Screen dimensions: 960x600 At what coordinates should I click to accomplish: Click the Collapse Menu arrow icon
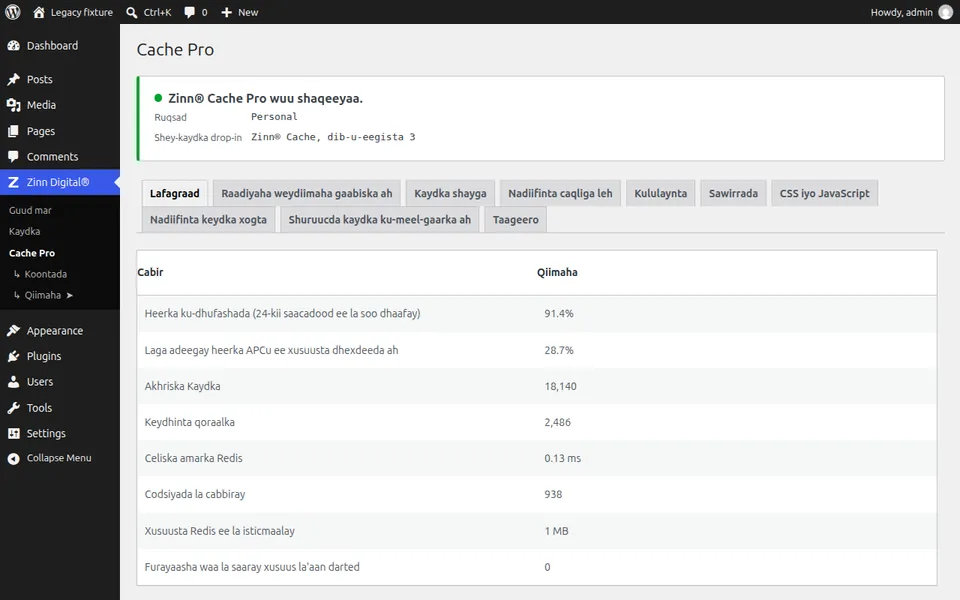[x=13, y=459]
